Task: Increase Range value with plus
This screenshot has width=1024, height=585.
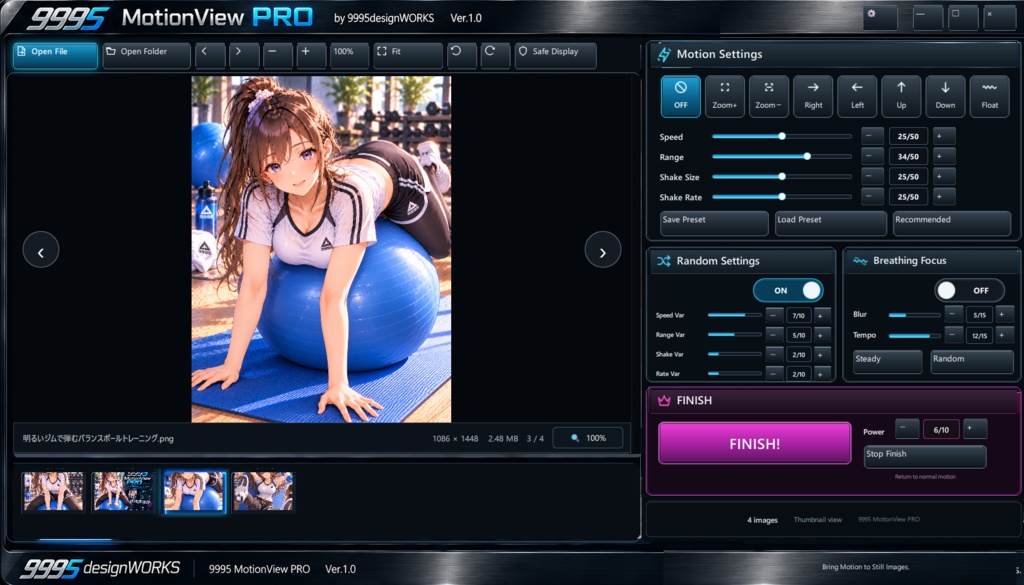Action: [x=944, y=157]
